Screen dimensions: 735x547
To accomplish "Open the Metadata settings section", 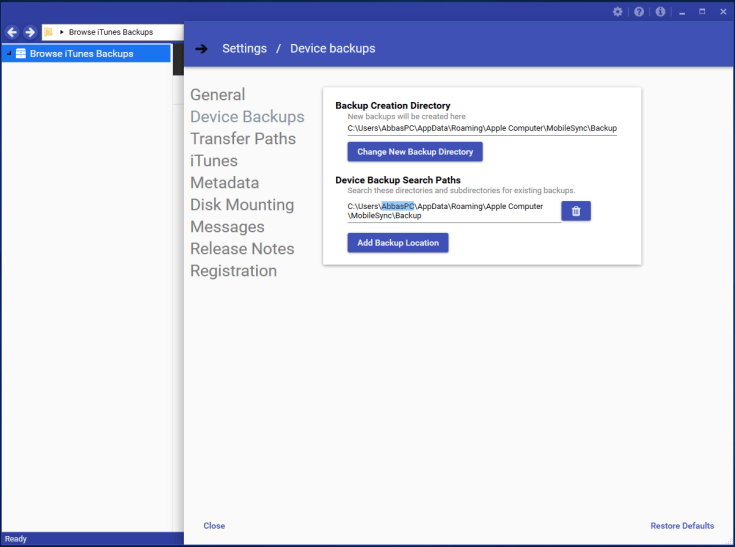I will click(225, 183).
